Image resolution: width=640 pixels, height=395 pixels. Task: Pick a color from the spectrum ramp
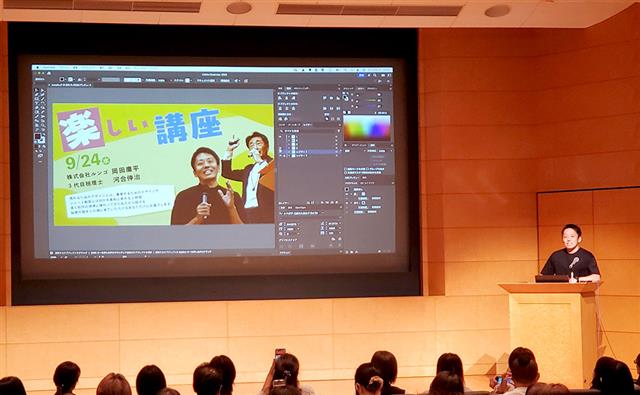pyautogui.click(x=367, y=128)
